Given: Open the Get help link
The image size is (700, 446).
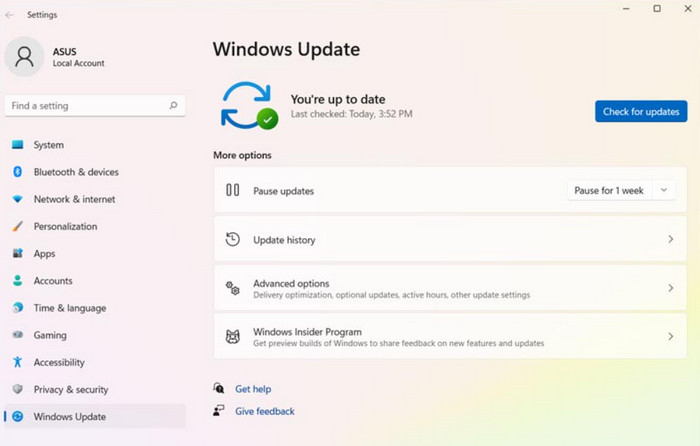Looking at the screenshot, I should tap(253, 389).
